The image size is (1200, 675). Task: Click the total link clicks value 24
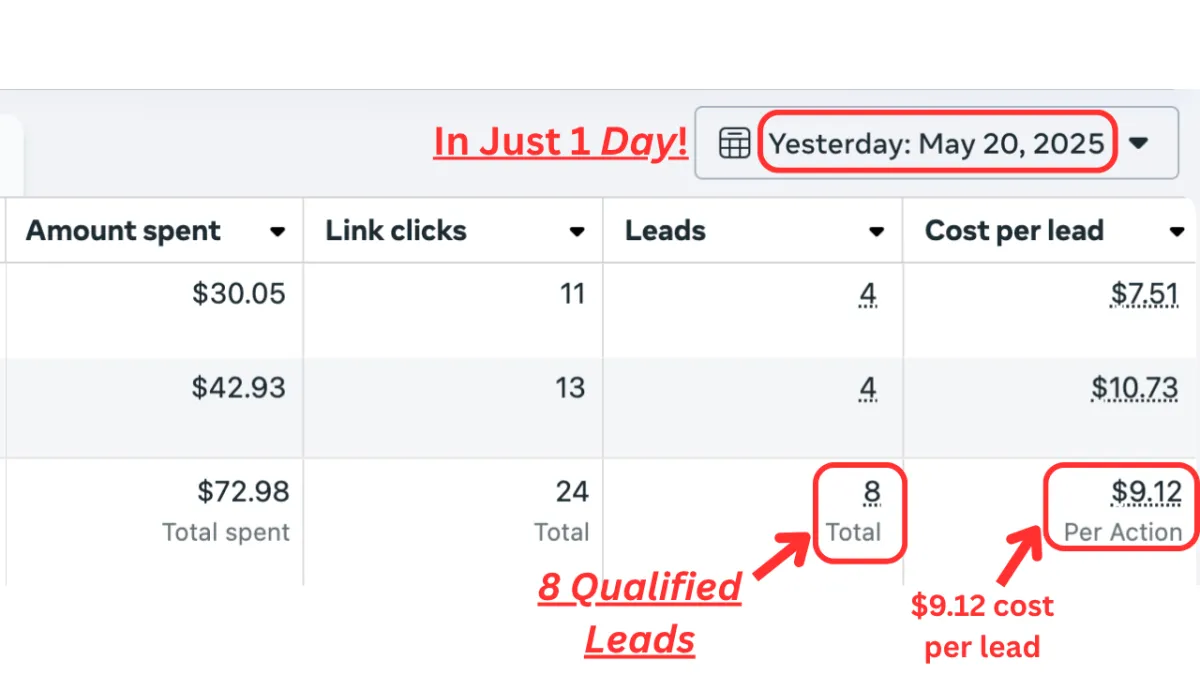(573, 492)
